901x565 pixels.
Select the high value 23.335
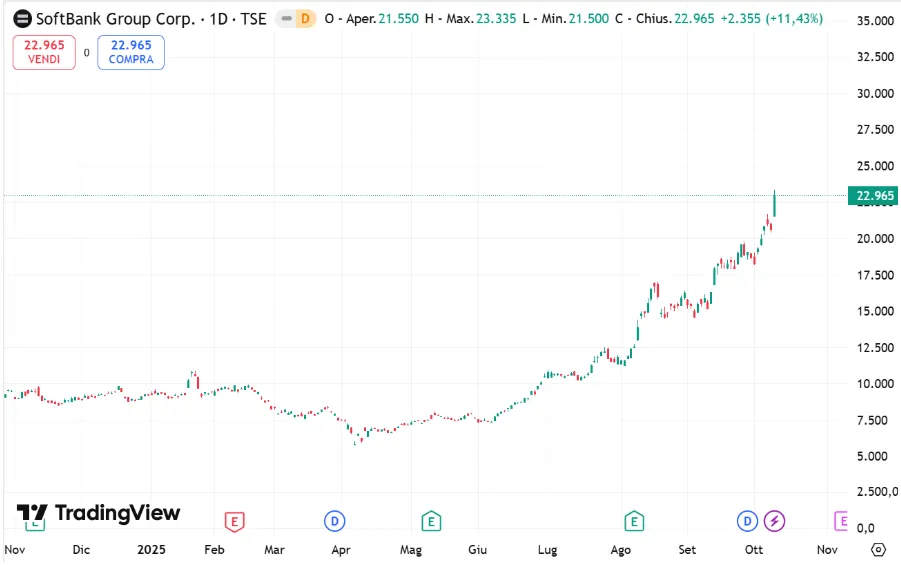(496, 19)
